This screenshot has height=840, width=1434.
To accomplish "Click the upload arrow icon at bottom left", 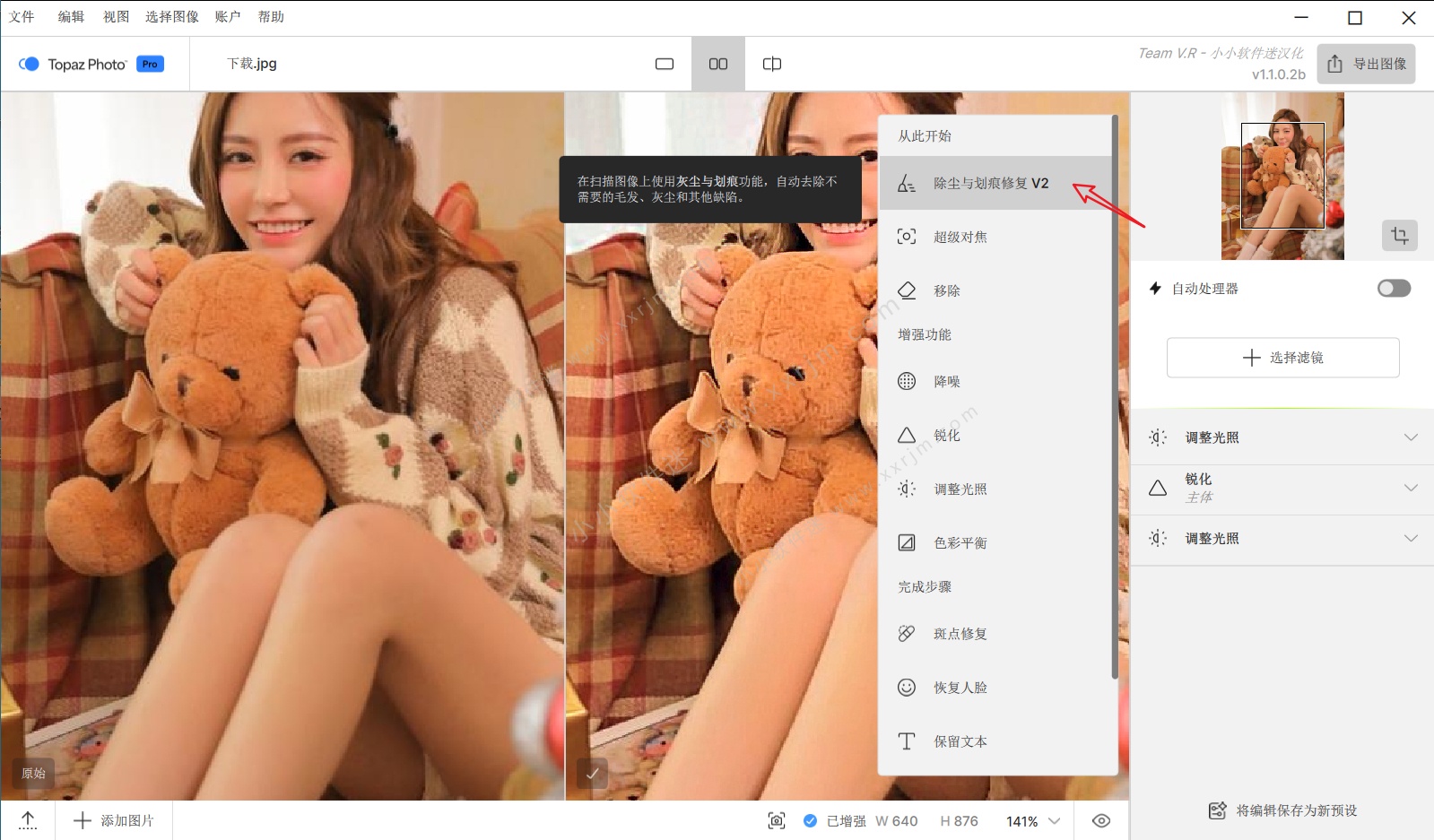I will [x=28, y=820].
